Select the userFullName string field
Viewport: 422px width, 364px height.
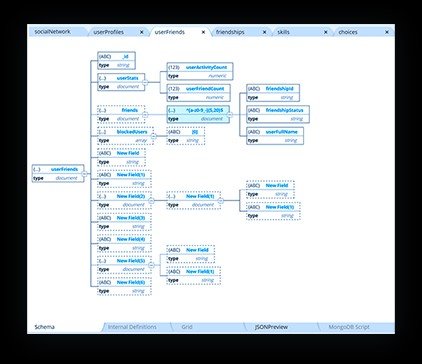click(275, 136)
